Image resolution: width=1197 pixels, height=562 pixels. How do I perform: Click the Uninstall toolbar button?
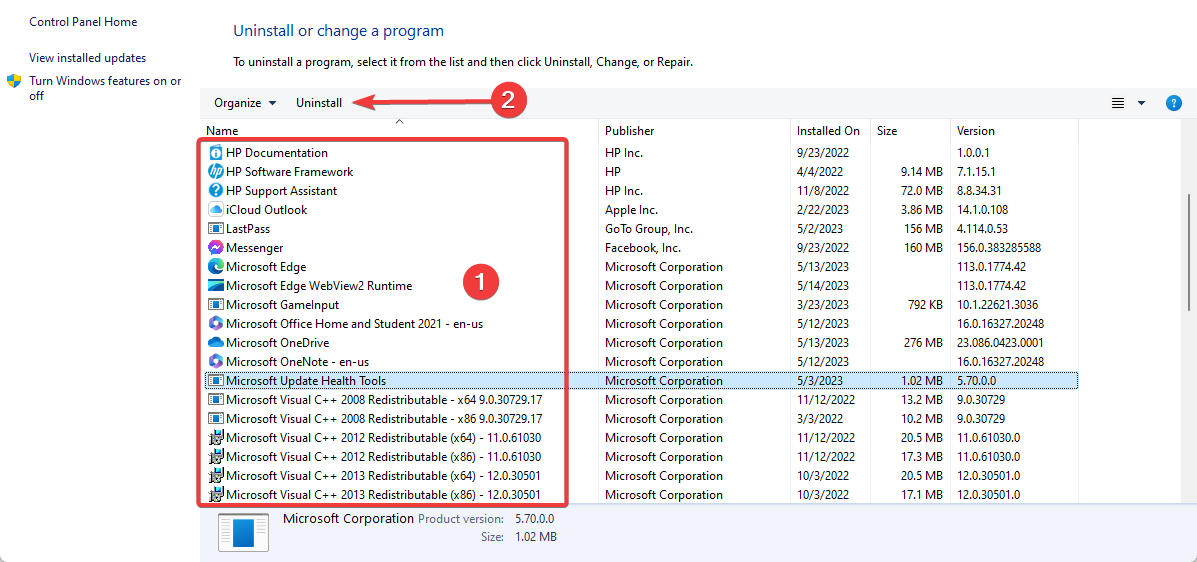point(319,103)
